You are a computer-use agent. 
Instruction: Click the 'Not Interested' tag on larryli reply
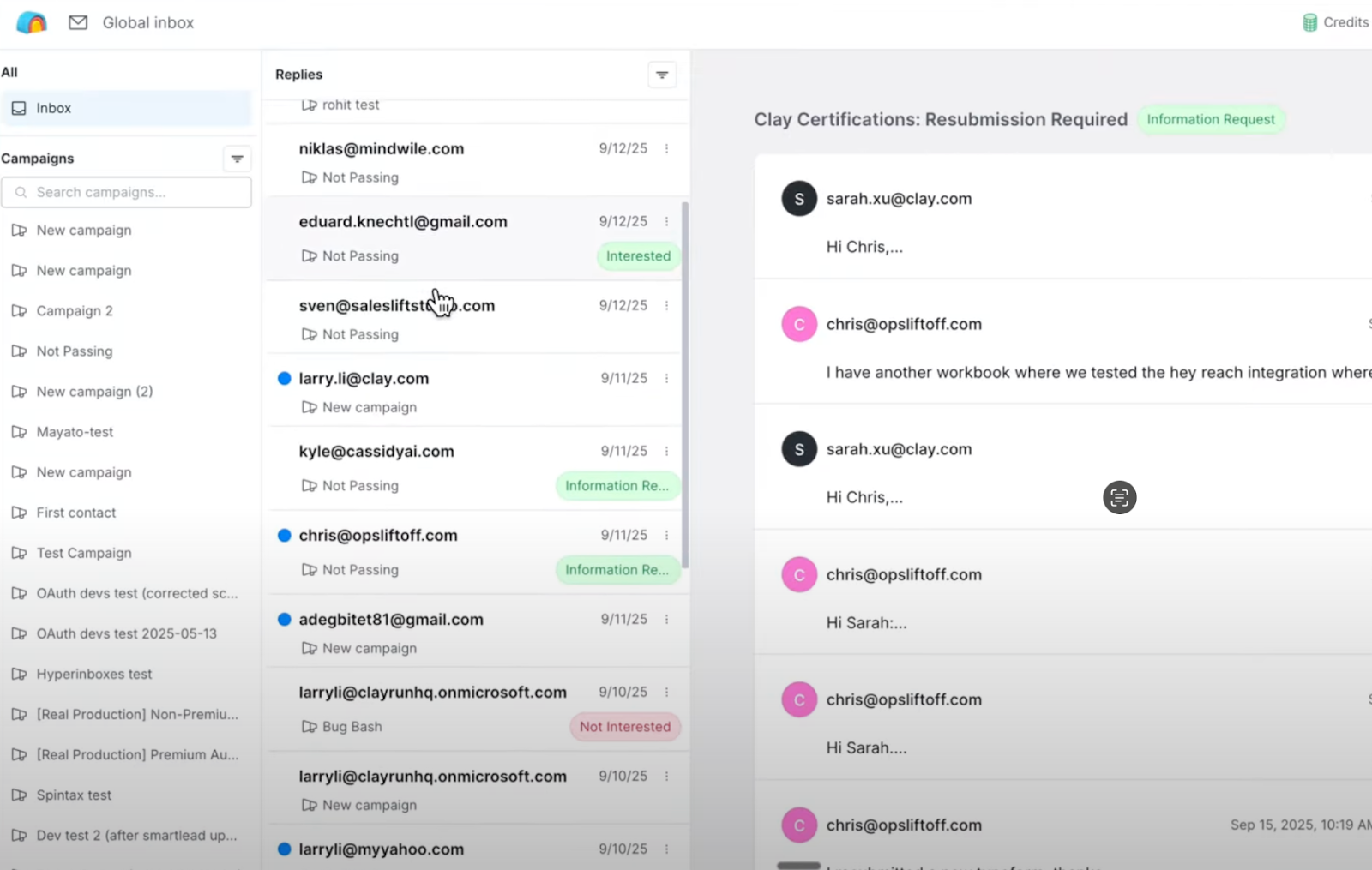point(625,727)
